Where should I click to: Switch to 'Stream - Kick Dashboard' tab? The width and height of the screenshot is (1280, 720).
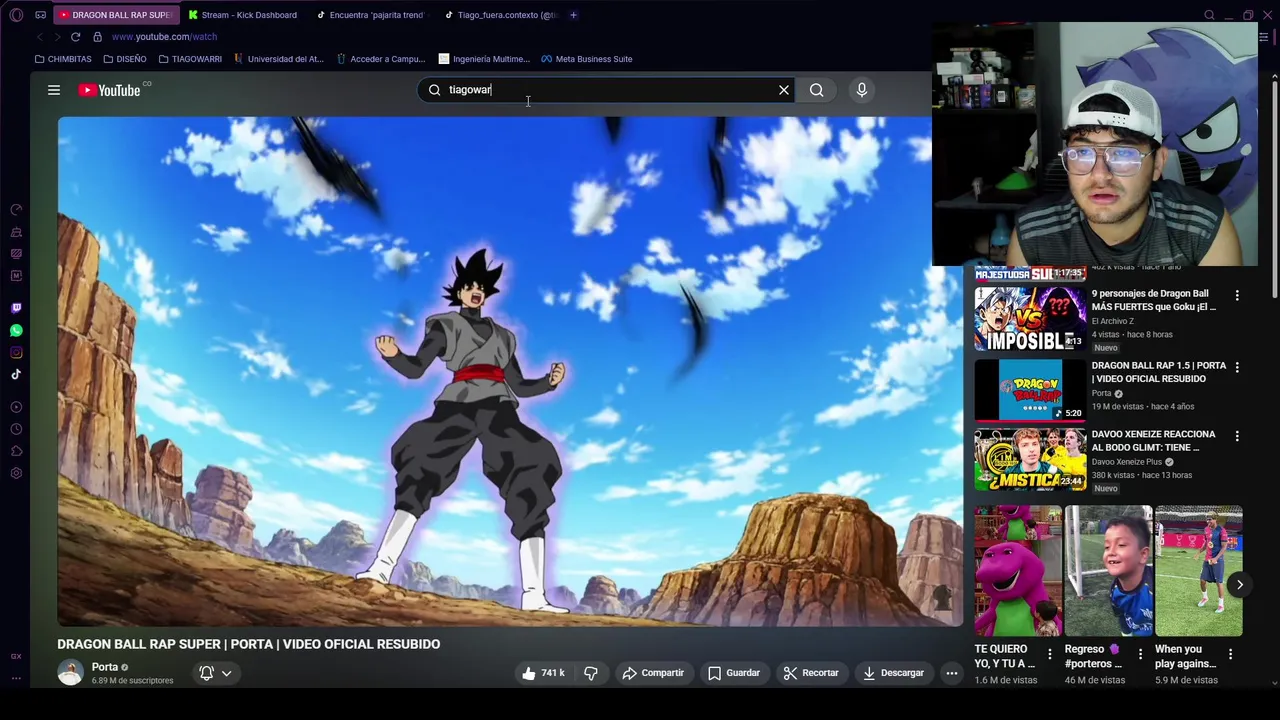click(x=242, y=15)
